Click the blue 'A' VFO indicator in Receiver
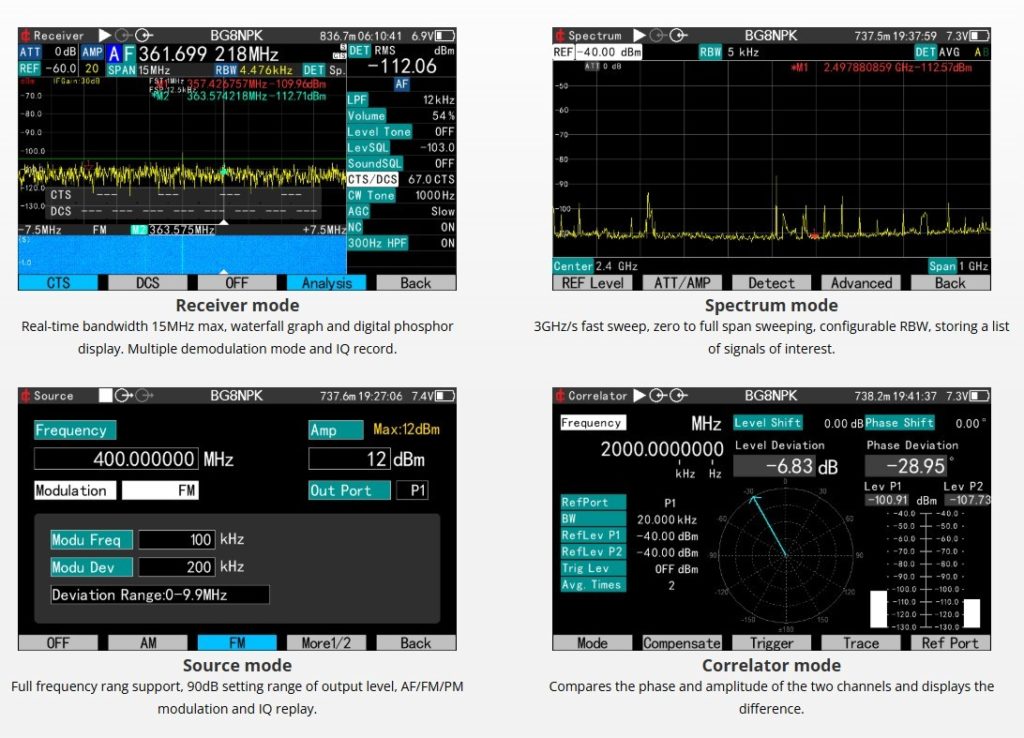This screenshot has width=1024, height=738. click(115, 53)
